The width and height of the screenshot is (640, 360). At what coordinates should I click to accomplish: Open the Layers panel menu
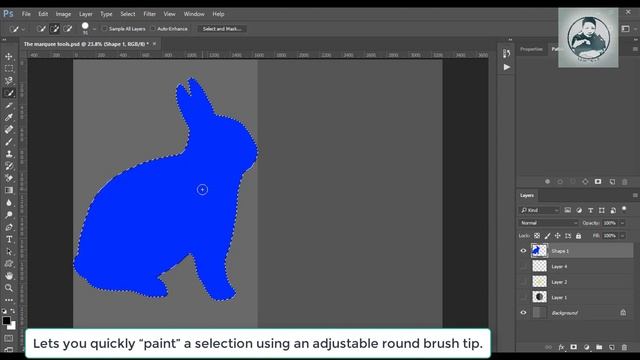(635, 195)
